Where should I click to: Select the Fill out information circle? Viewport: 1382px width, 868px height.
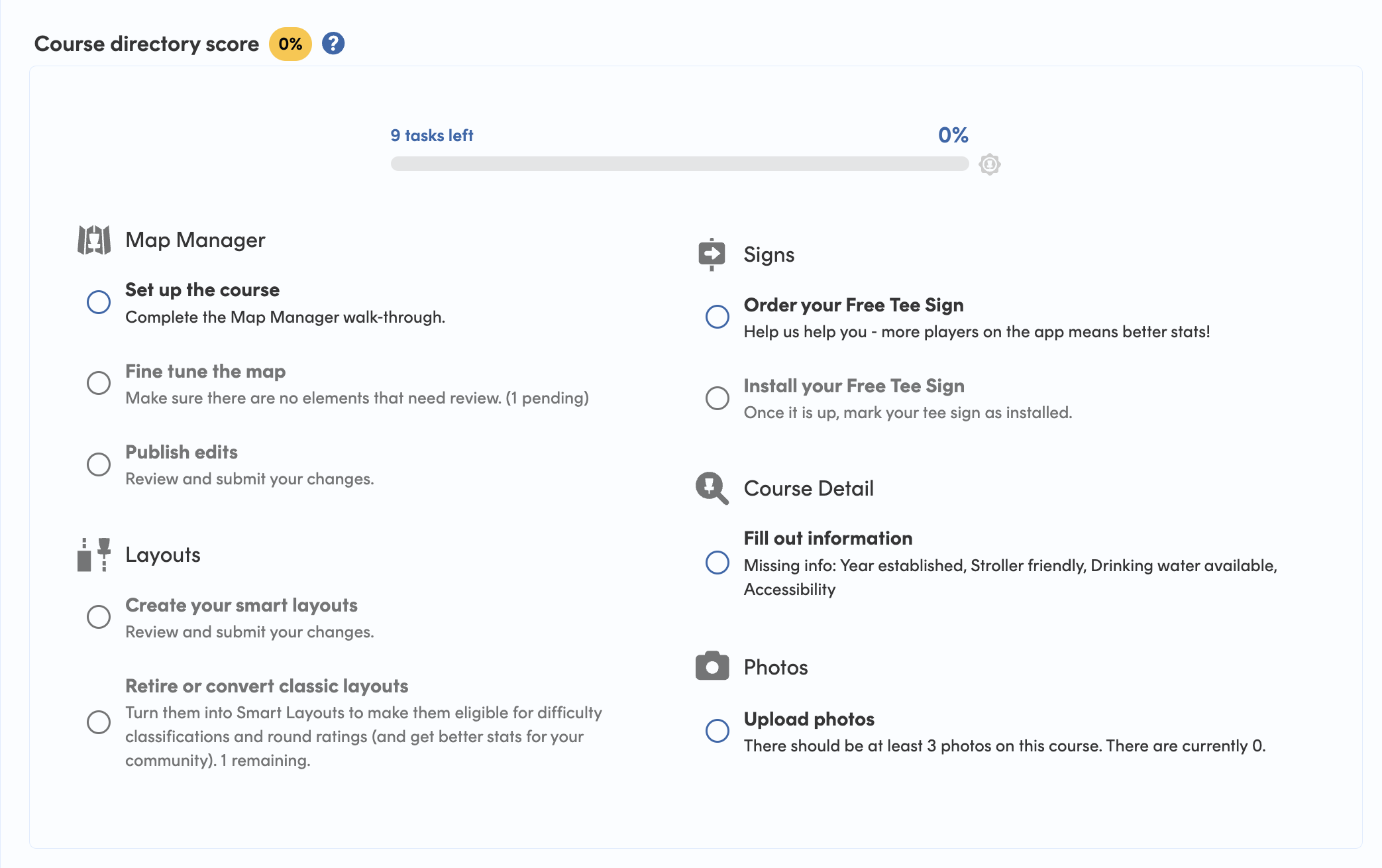tap(717, 563)
